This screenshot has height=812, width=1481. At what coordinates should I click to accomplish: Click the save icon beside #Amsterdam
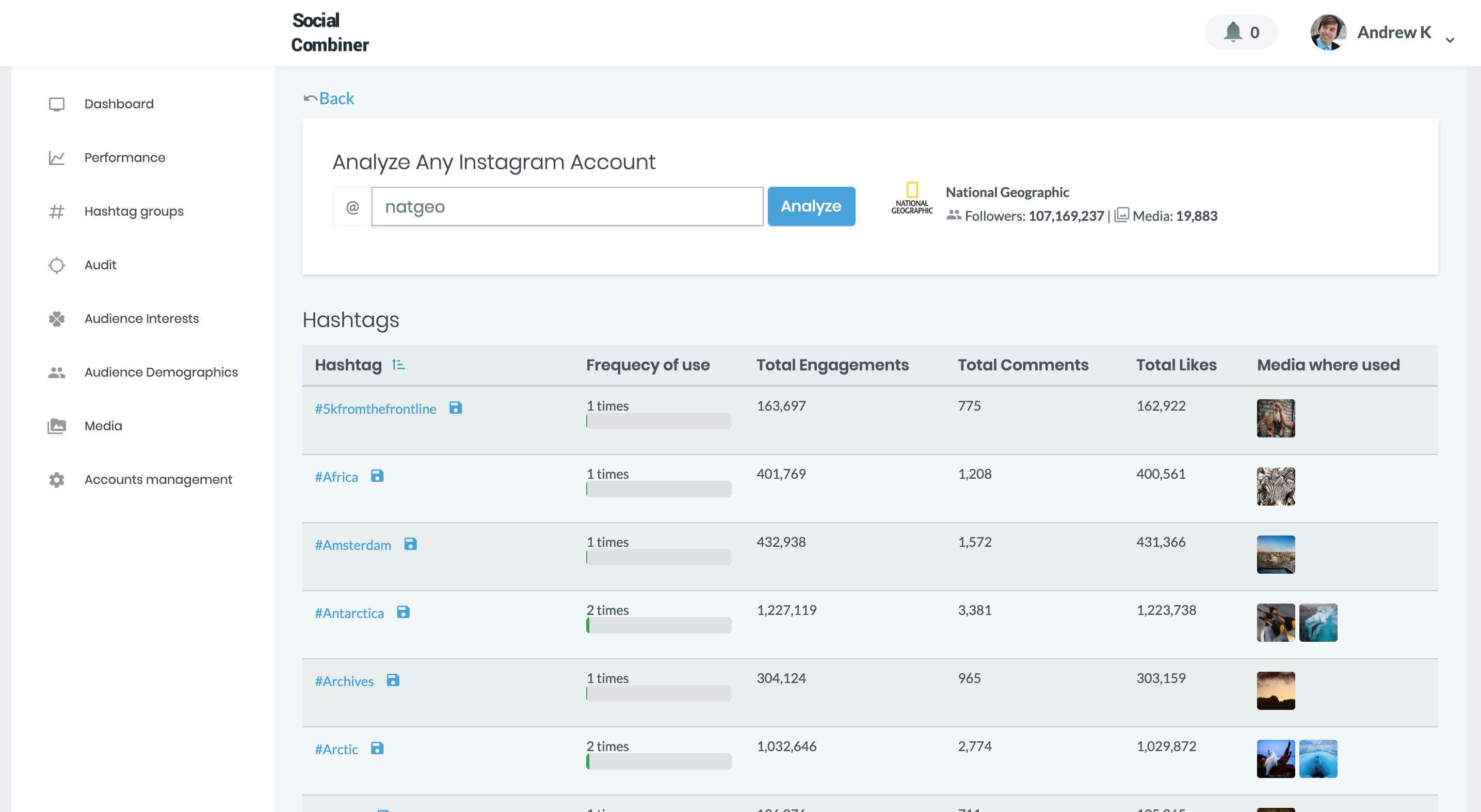tap(410, 544)
